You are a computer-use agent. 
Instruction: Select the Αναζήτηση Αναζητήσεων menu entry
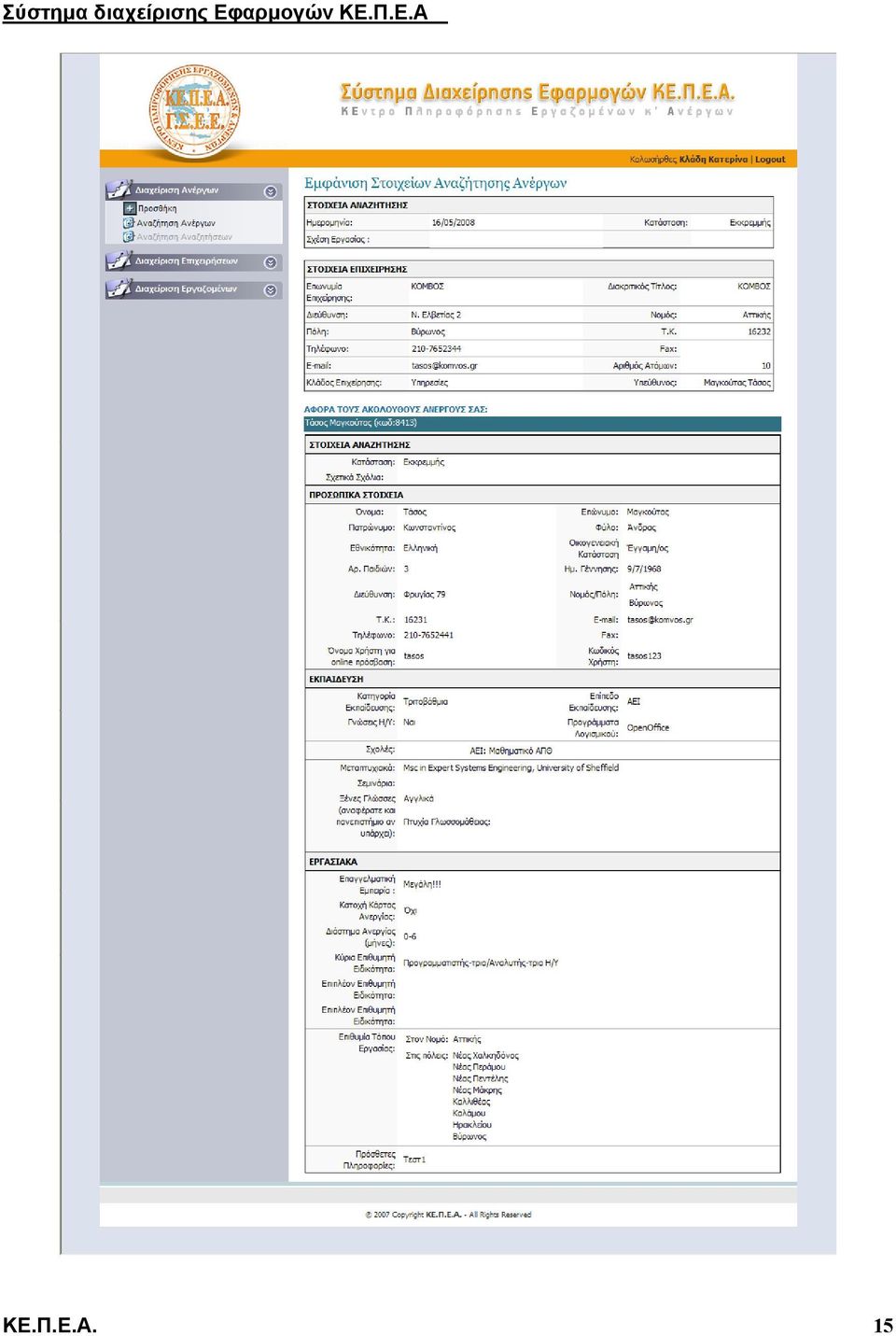[184, 237]
